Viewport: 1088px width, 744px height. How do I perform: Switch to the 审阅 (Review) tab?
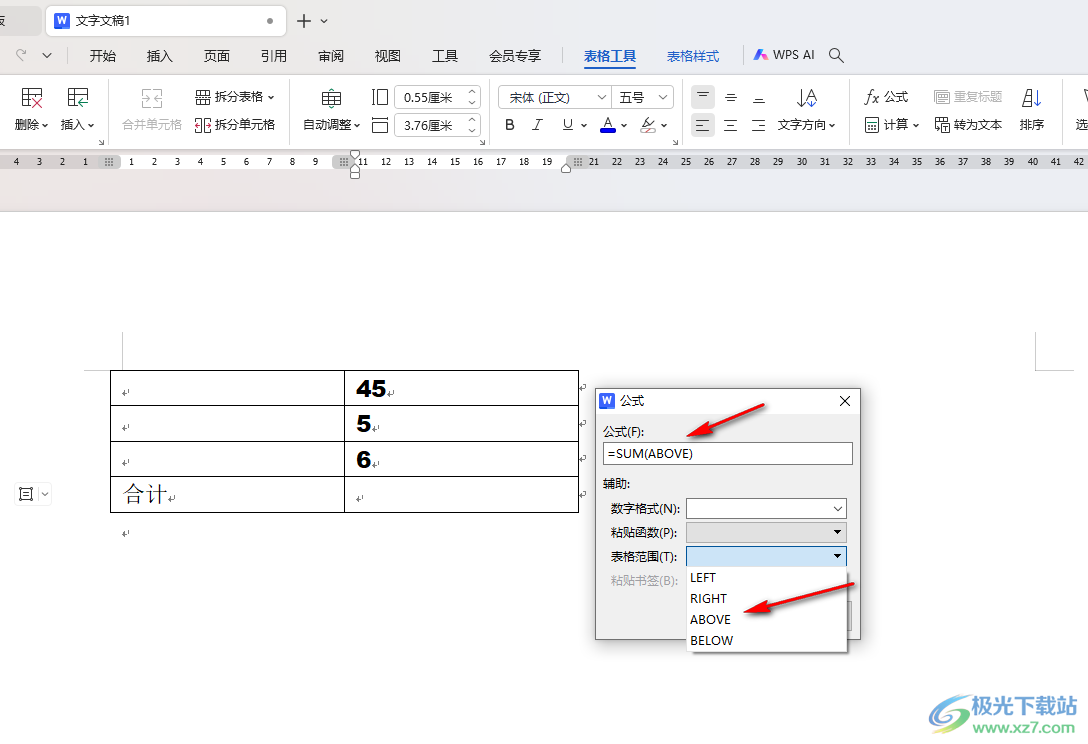(x=331, y=56)
